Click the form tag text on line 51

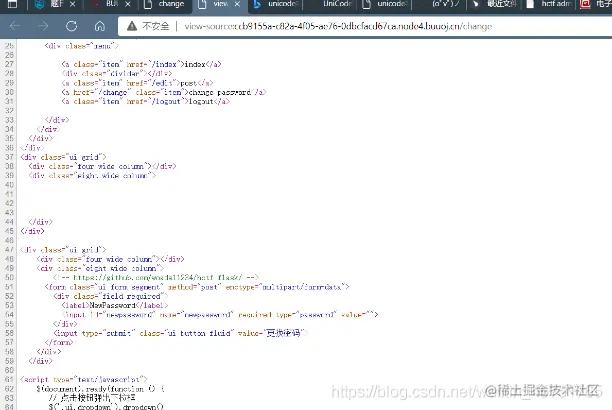click(x=197, y=287)
